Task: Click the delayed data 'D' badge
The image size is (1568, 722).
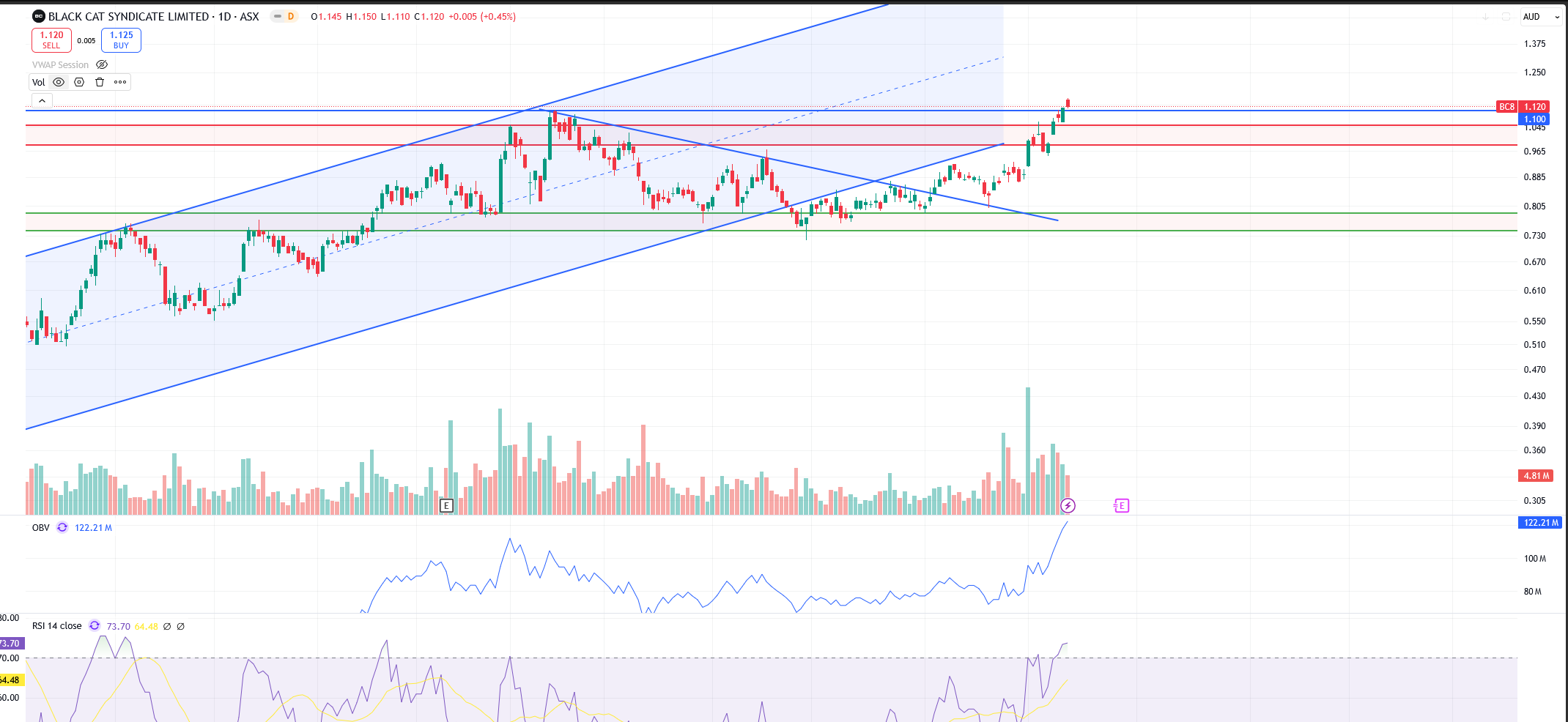Action: click(x=291, y=16)
